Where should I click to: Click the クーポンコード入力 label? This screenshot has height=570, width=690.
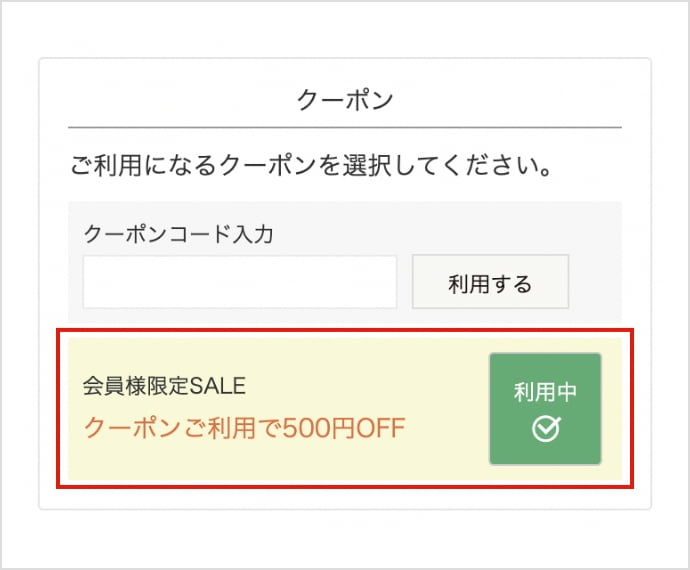[x=179, y=235]
